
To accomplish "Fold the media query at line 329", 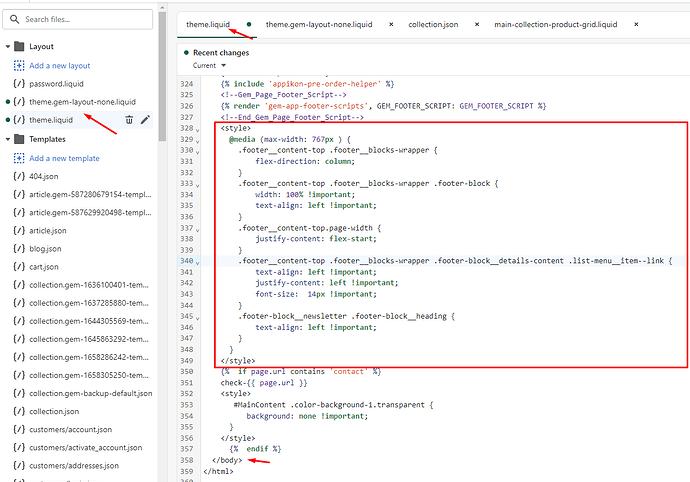I will (x=198, y=140).
